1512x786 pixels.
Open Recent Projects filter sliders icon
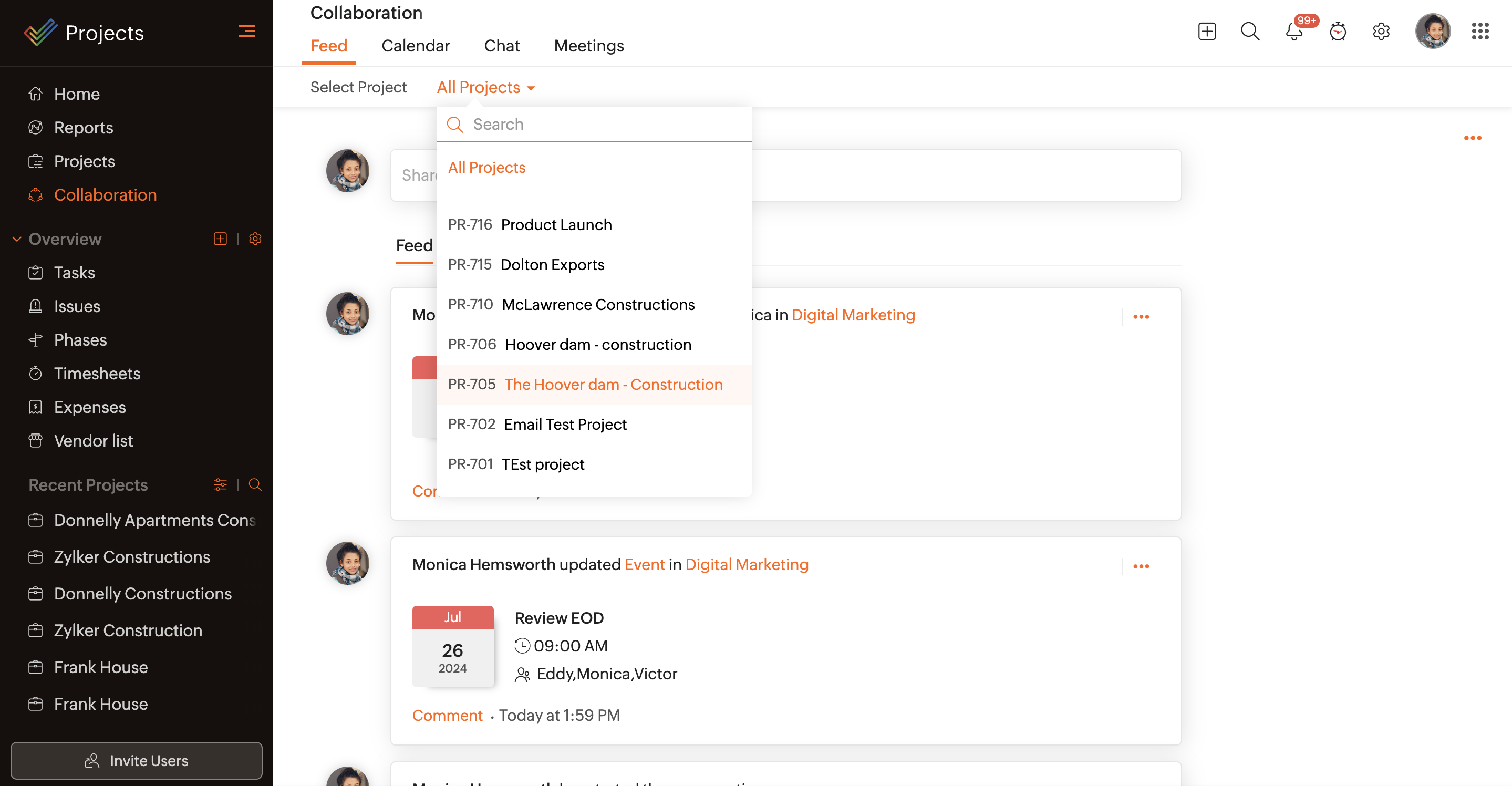tap(220, 484)
